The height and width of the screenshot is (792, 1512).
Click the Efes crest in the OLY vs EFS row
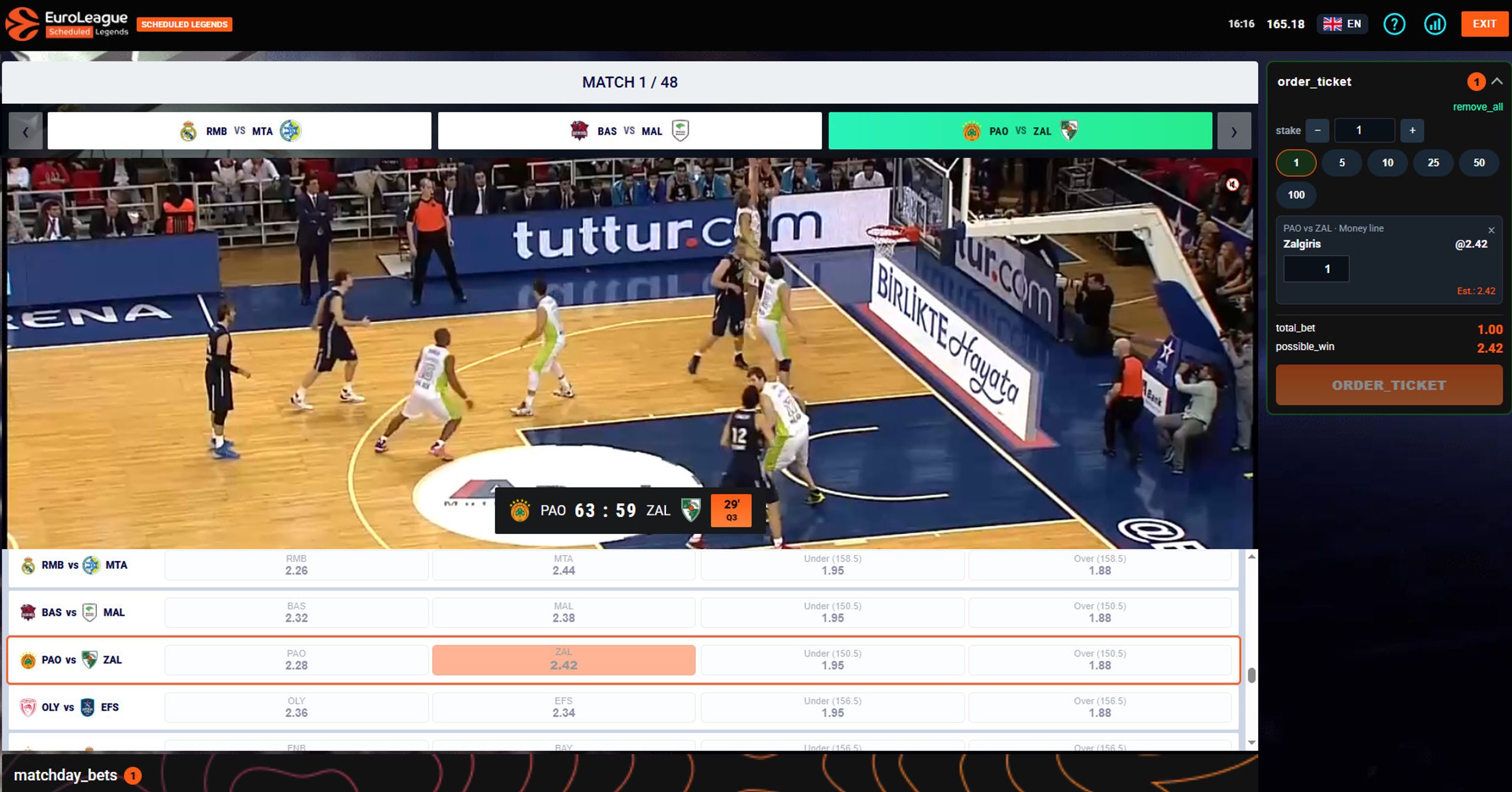click(x=87, y=708)
